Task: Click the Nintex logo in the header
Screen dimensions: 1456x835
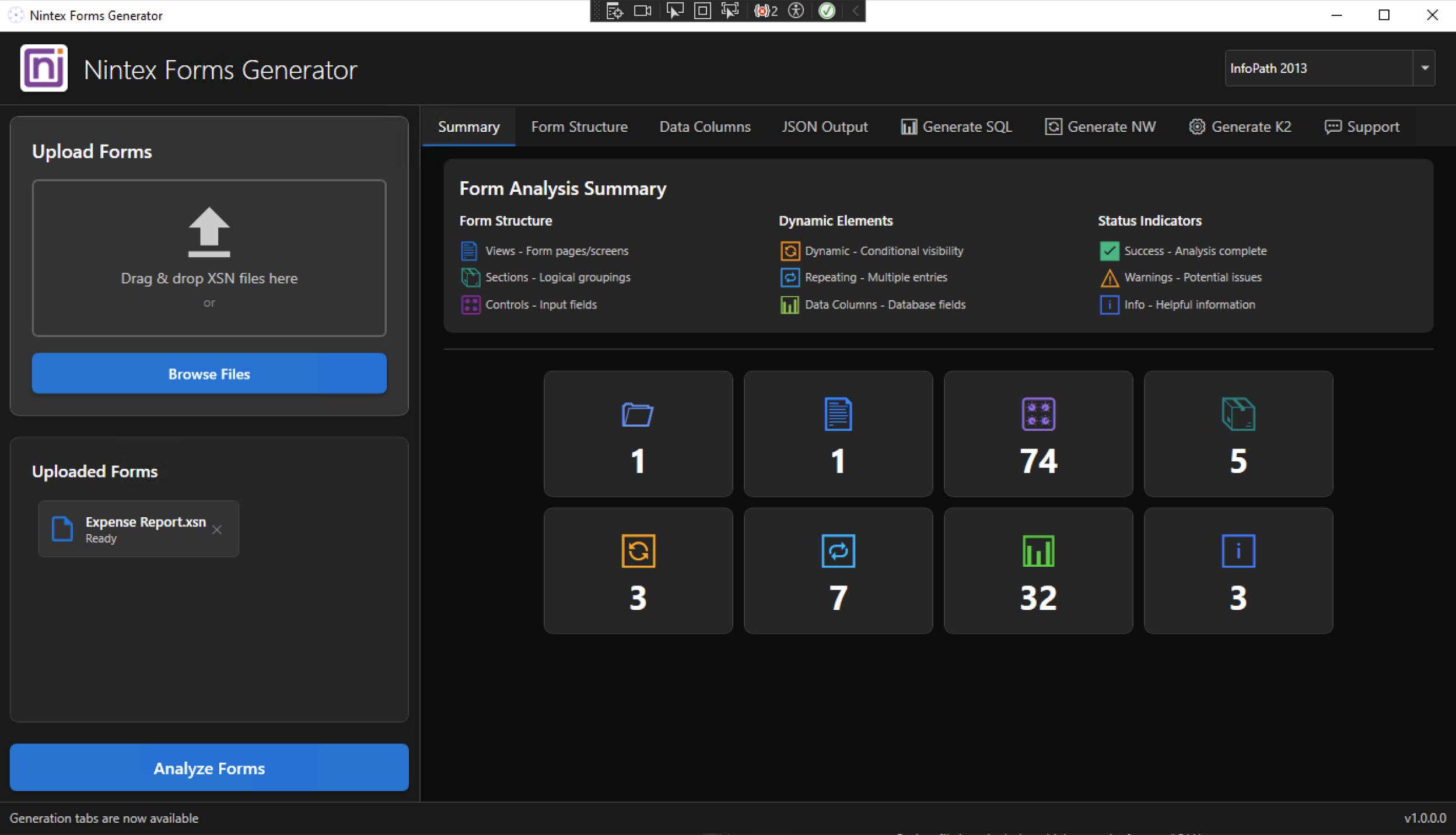Action: click(x=44, y=68)
